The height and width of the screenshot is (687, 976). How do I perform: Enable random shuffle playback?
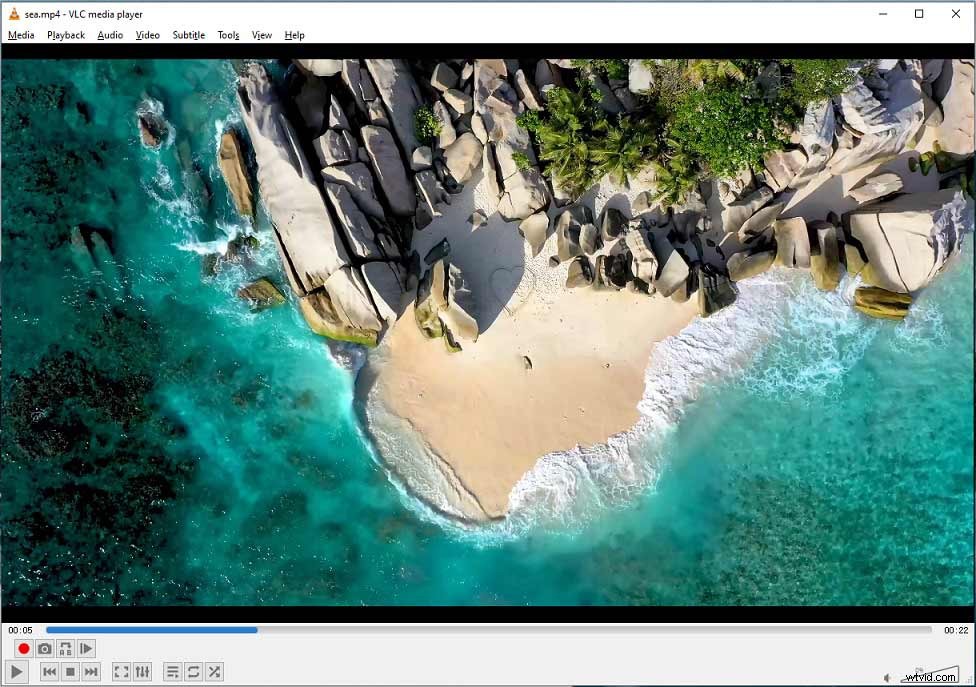[x=214, y=671]
